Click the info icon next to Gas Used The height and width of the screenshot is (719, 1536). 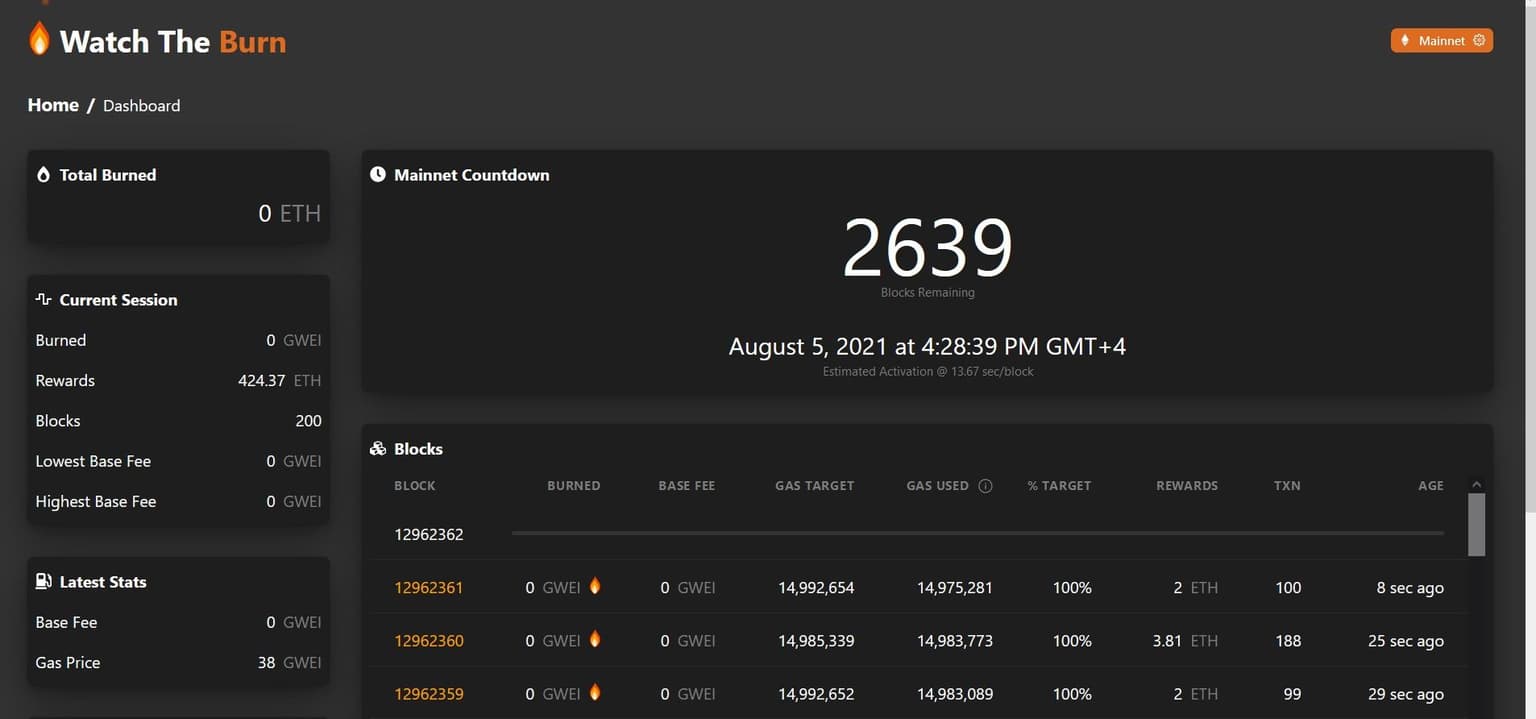pyautogui.click(x=985, y=486)
